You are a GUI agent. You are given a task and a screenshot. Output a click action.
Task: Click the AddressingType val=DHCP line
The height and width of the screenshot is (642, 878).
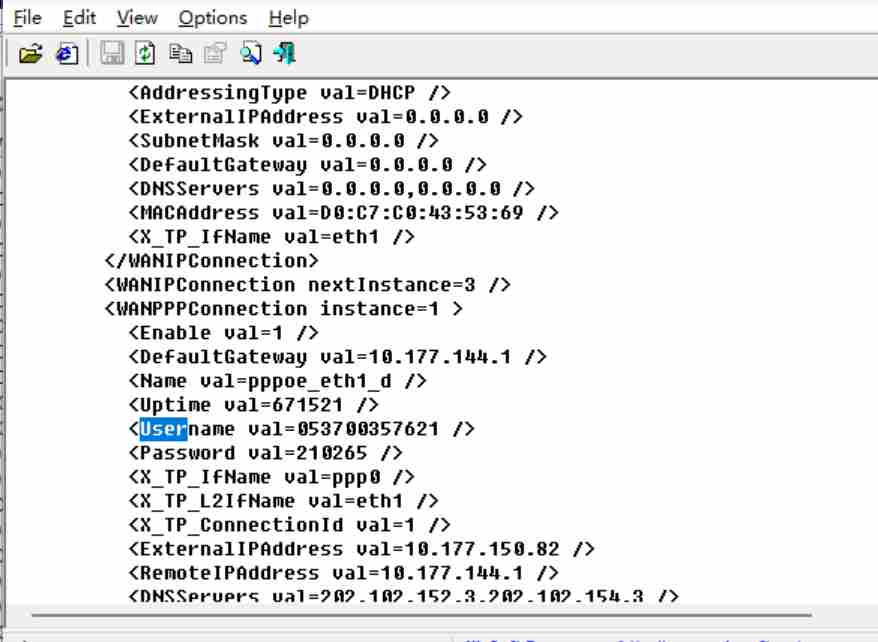[x=289, y=93]
